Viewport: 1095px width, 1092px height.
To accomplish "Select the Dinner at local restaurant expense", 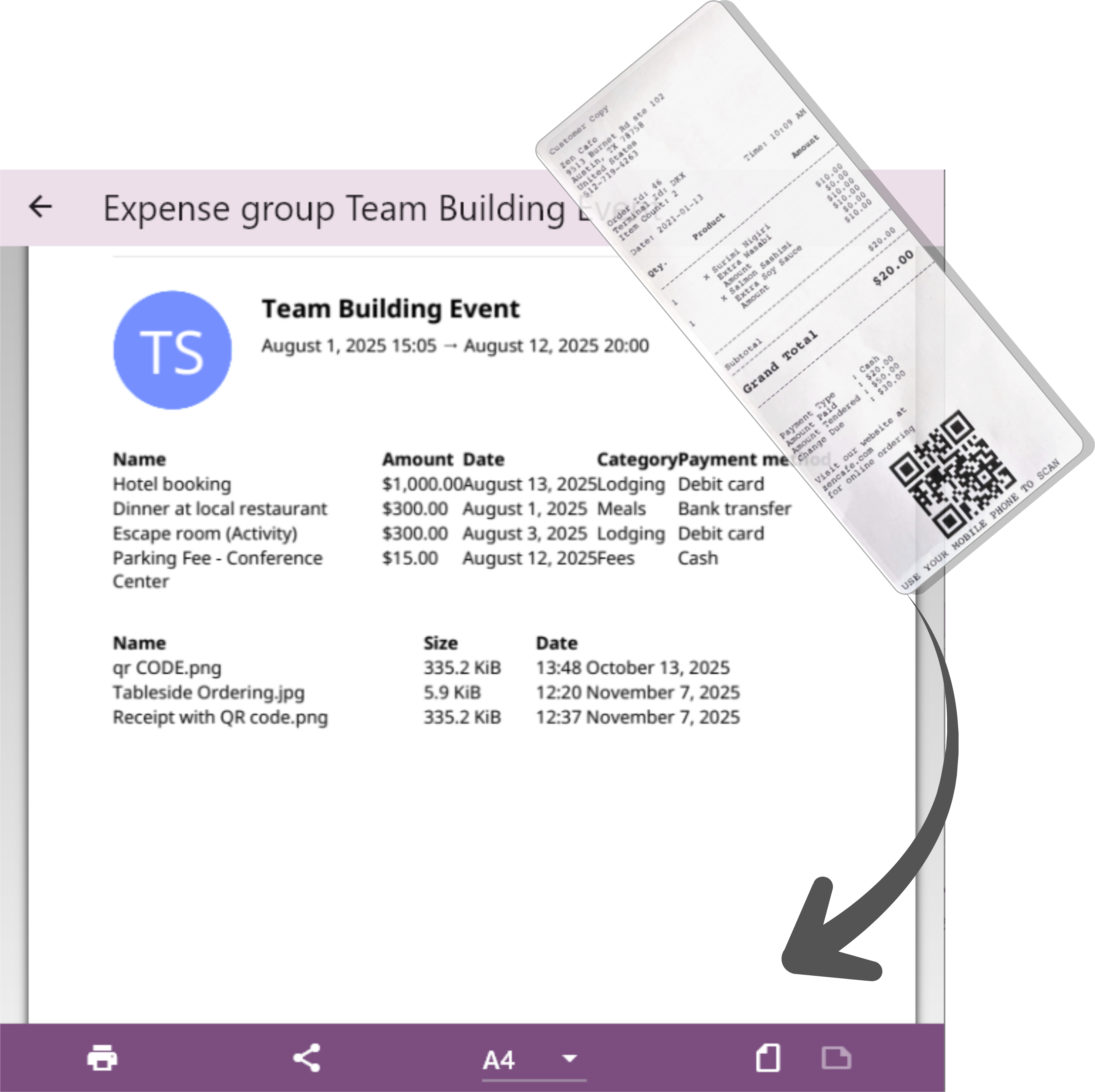I will click(220, 509).
